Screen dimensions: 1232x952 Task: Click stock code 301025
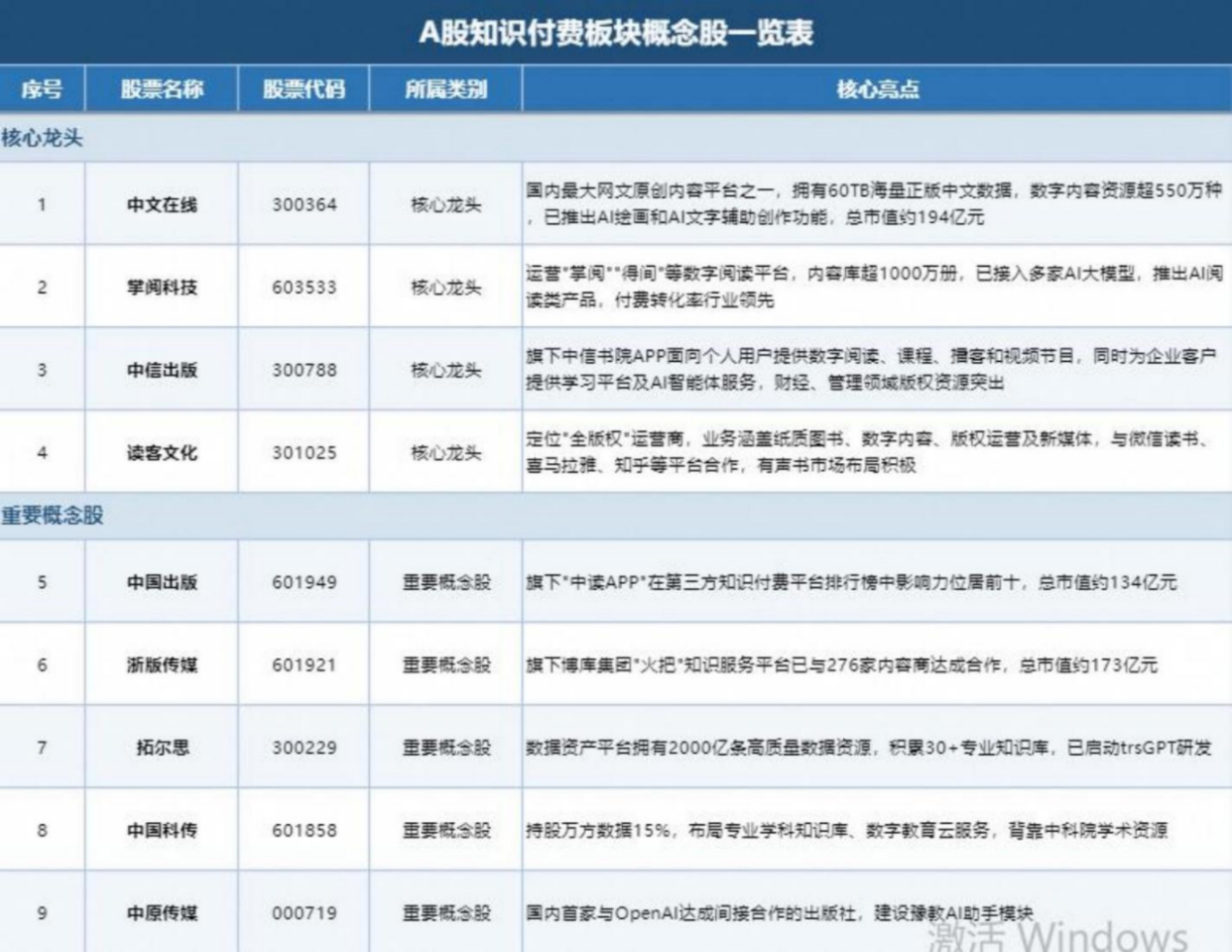(305, 452)
